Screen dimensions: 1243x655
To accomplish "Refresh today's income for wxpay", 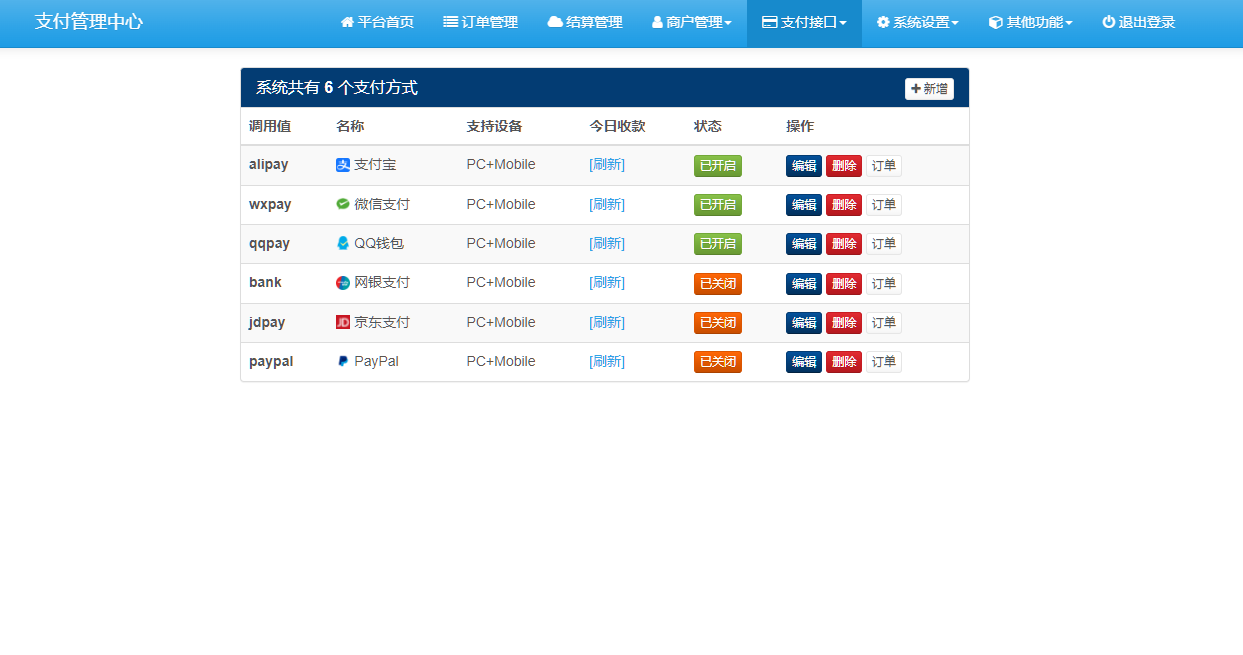I will (607, 204).
